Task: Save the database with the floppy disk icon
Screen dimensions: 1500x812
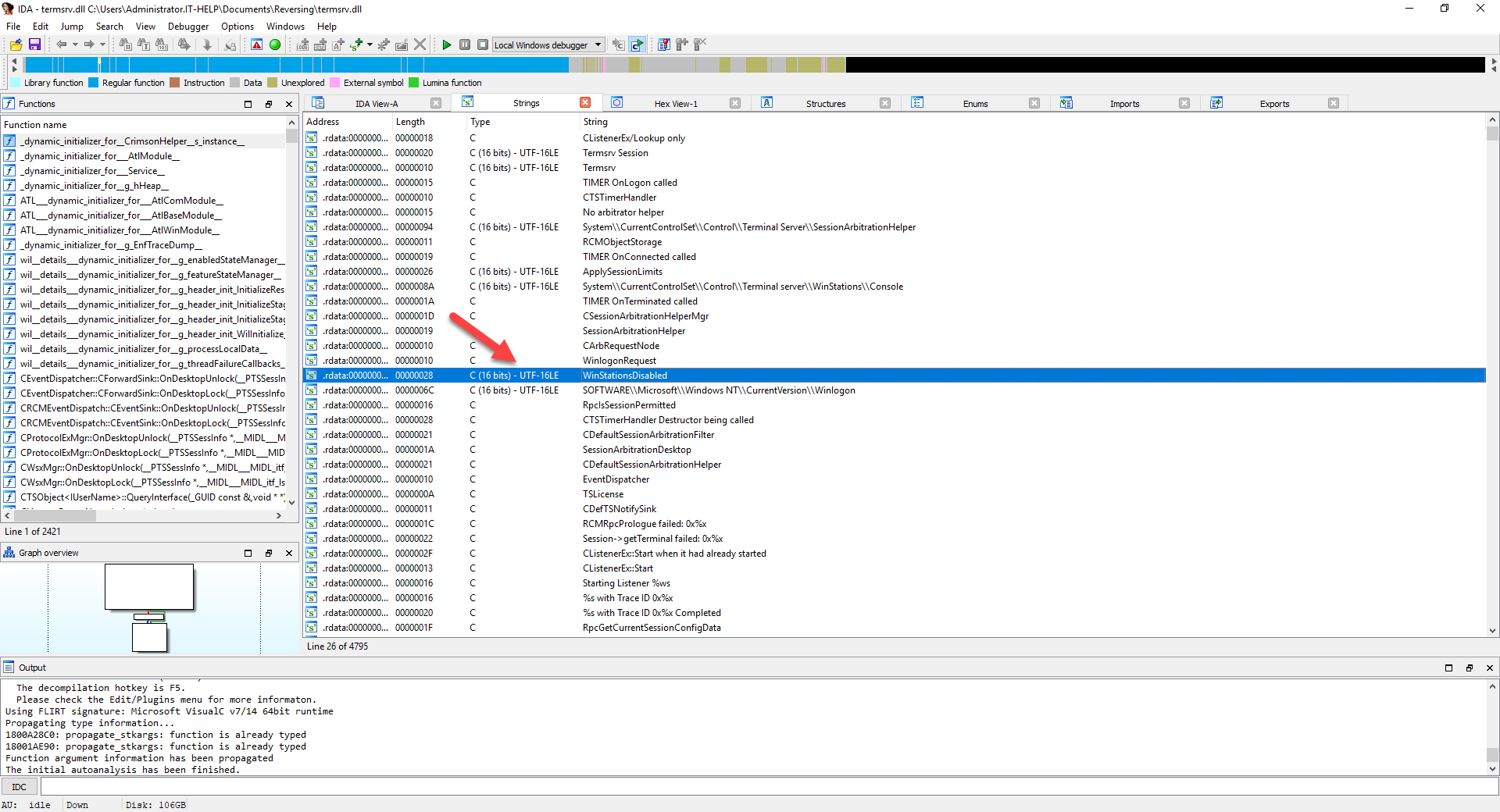Action: click(x=34, y=45)
